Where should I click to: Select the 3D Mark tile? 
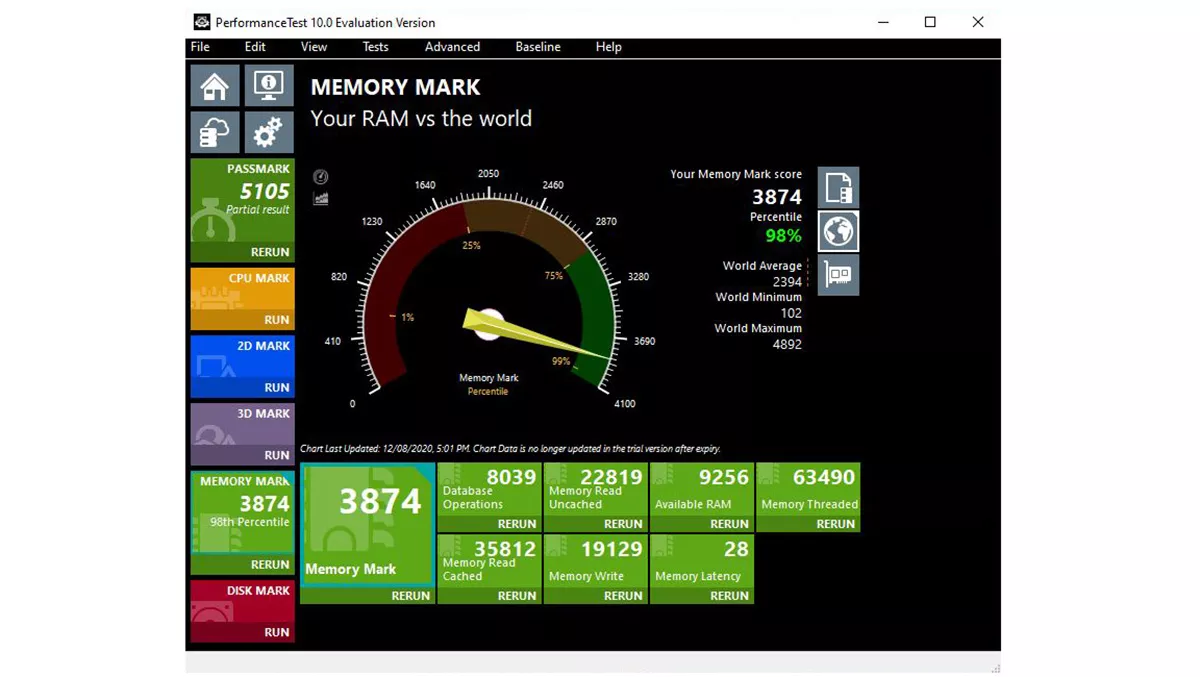[x=242, y=425]
